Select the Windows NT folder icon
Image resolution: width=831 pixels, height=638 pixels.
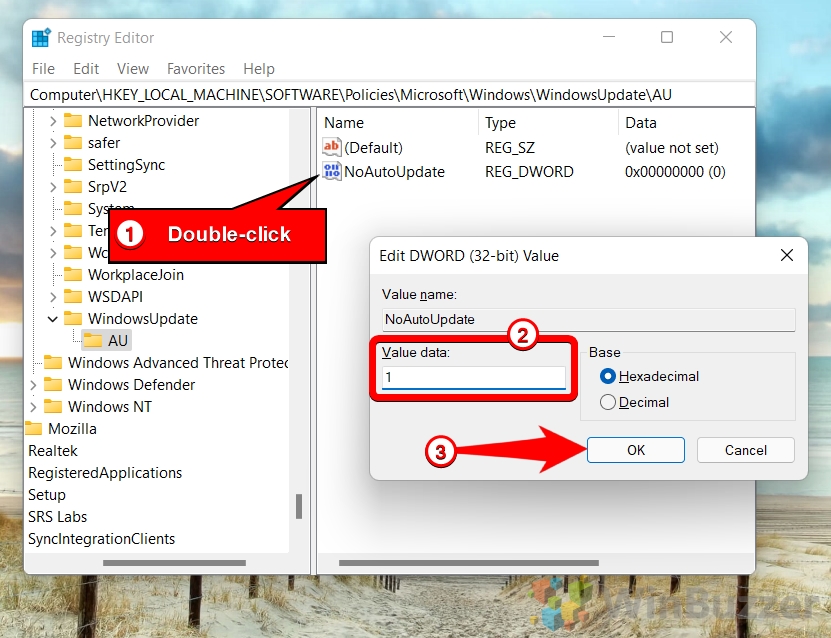point(52,406)
